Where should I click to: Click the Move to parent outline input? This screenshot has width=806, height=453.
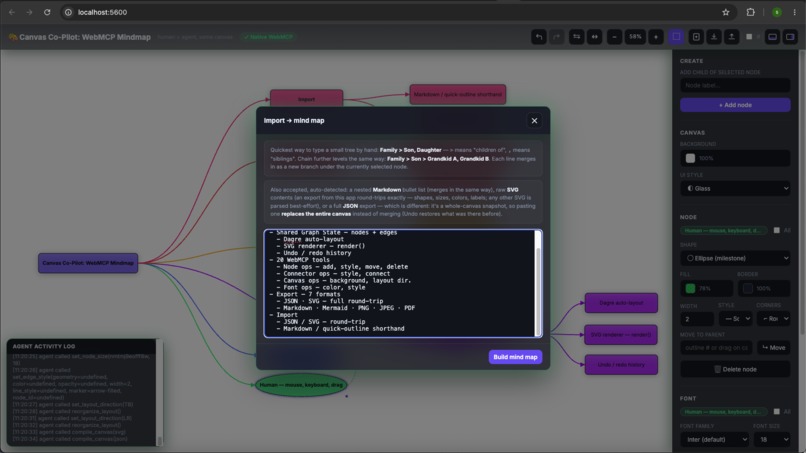click(717, 348)
